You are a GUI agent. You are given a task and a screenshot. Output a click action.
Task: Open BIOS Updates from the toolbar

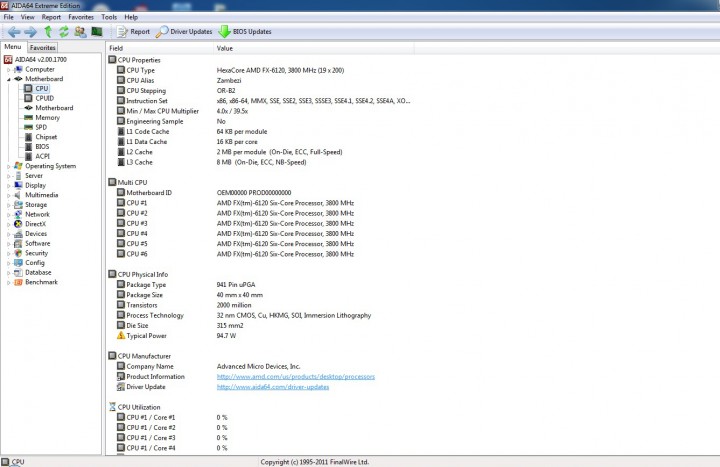coord(245,32)
